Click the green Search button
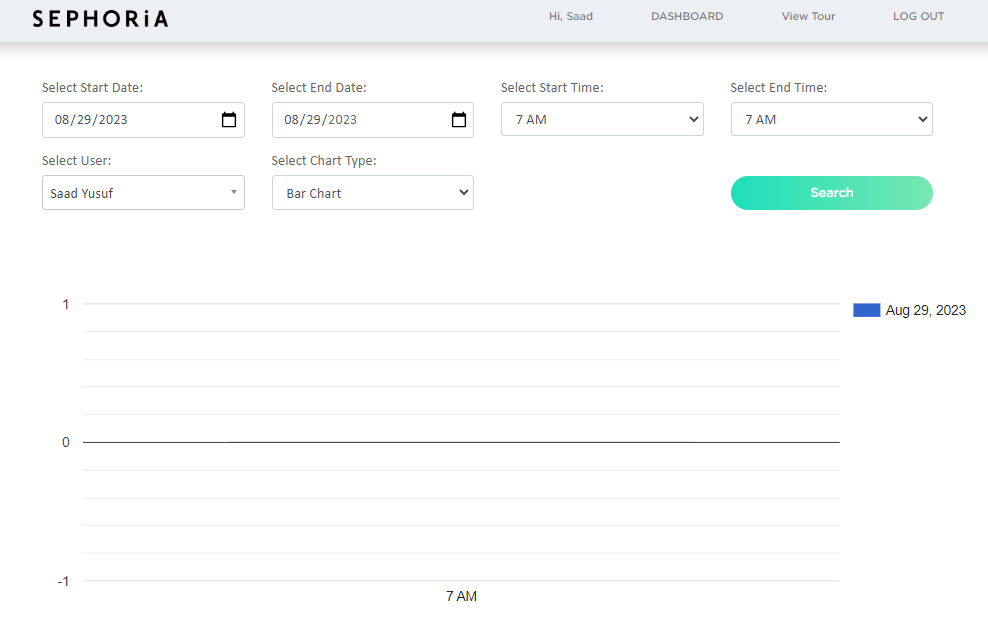 tap(832, 193)
